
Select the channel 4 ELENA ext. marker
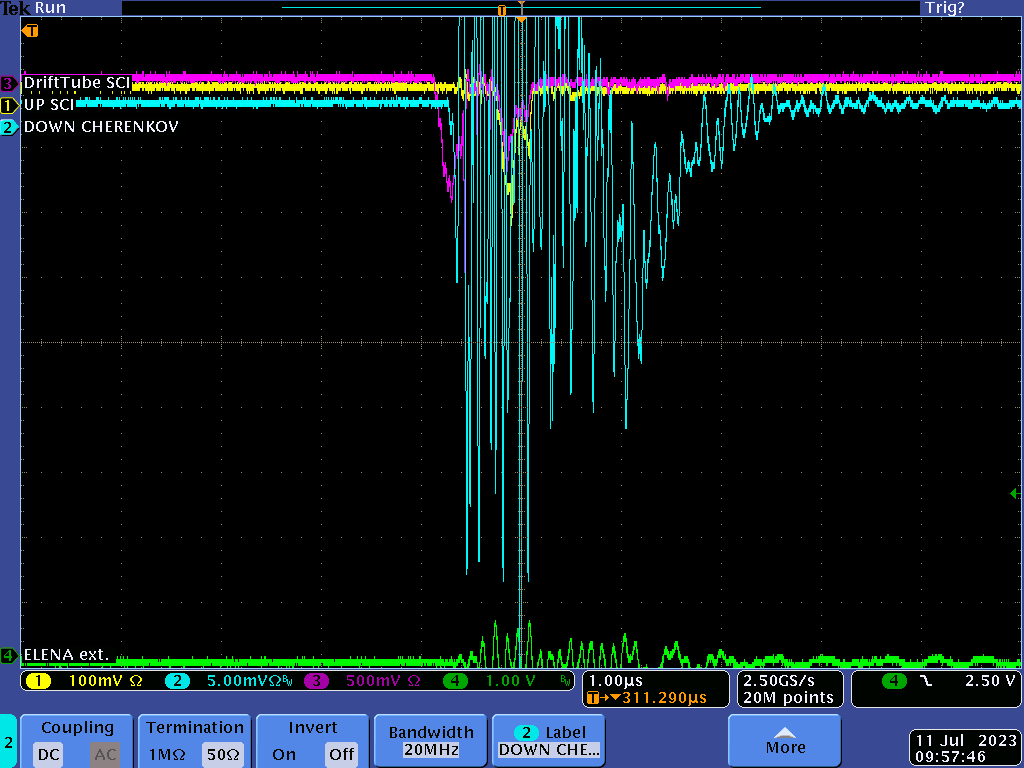[x=9, y=656]
